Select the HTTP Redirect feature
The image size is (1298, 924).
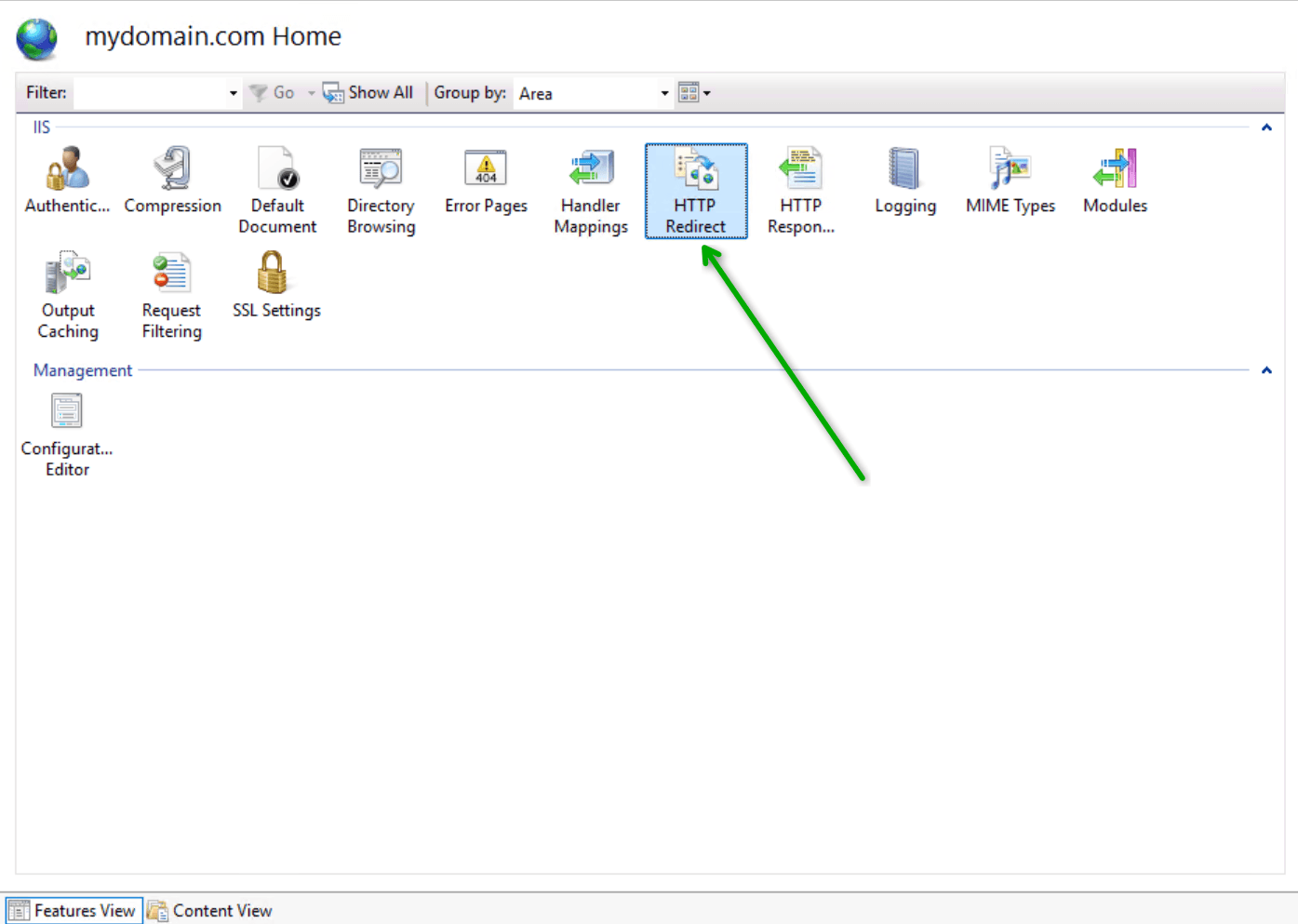point(696,192)
